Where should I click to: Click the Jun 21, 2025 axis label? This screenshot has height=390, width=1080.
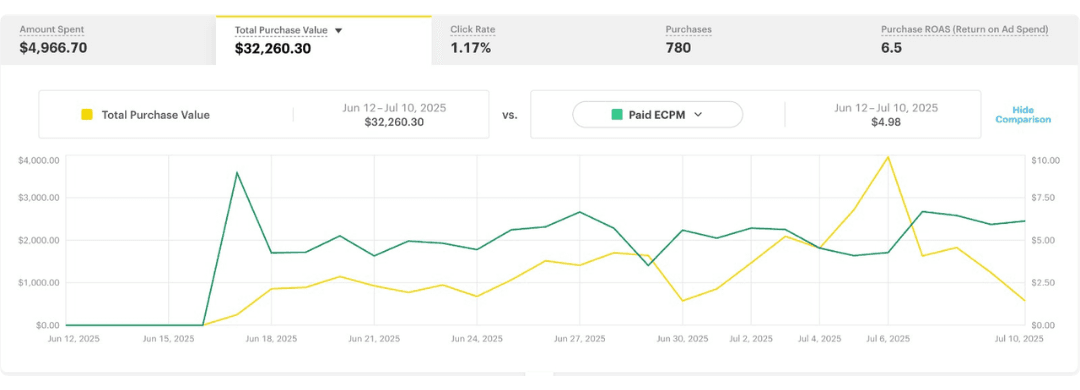[x=374, y=339]
